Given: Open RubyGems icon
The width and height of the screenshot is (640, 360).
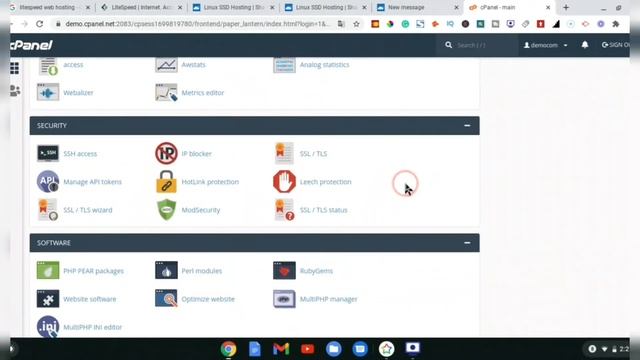Looking at the screenshot, I should tap(284, 271).
